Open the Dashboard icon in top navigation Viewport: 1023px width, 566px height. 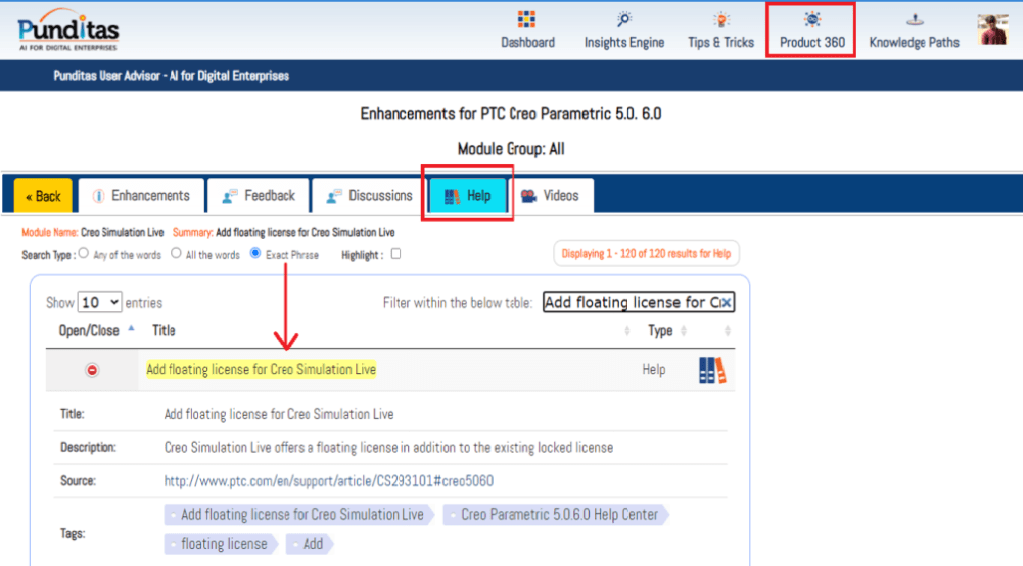tap(527, 20)
